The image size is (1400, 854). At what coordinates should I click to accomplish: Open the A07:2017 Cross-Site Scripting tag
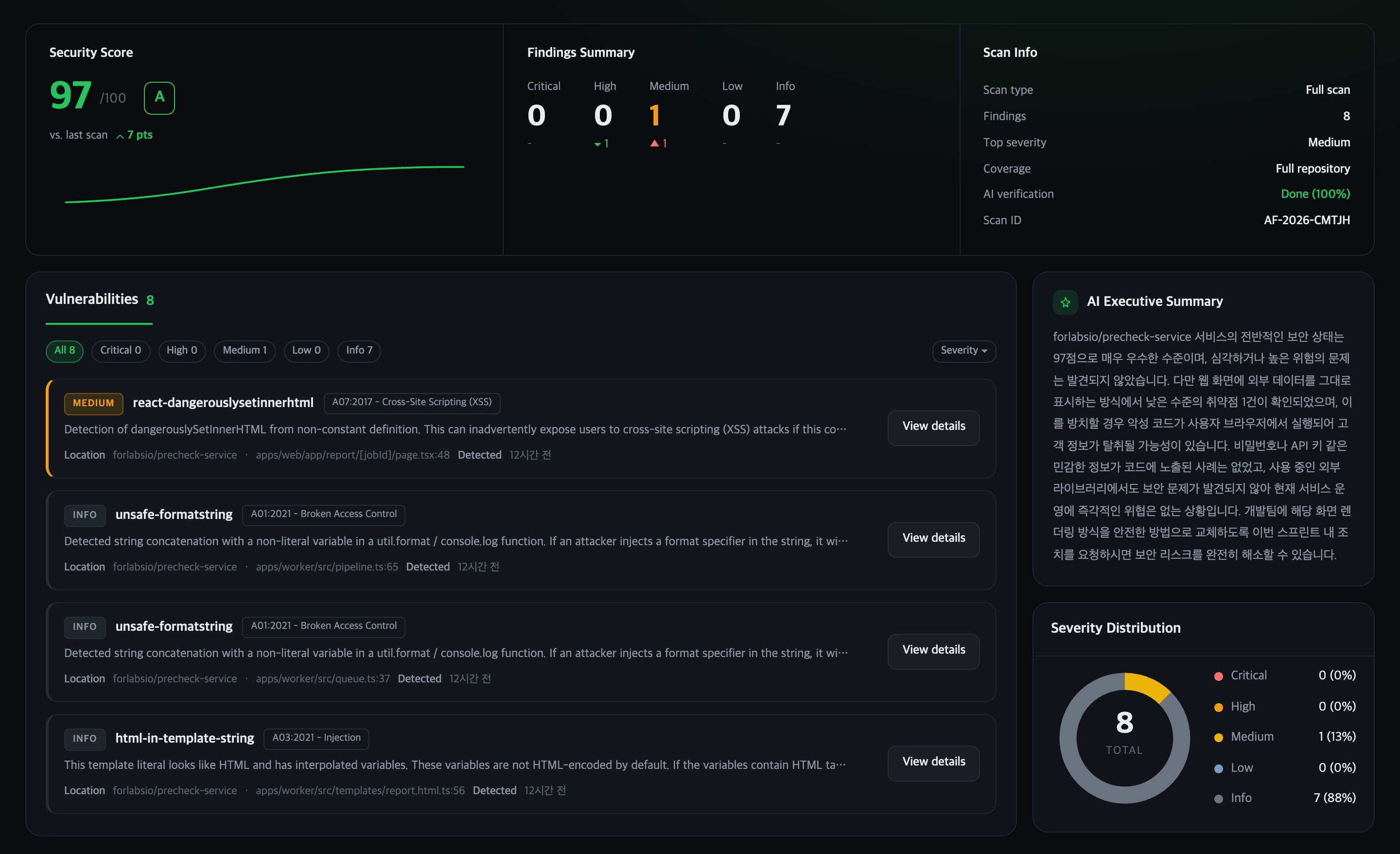pos(412,402)
